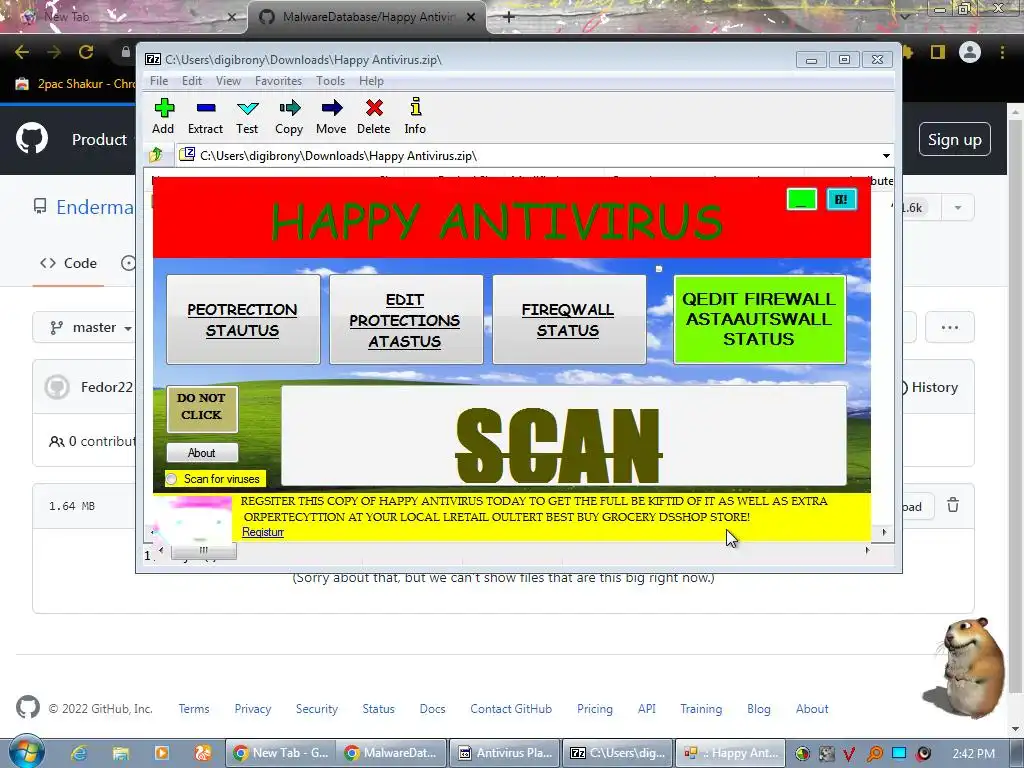Screen dimensions: 1024x768
Task: Click the taskbar clock 2:42 PM
Action: tap(974, 753)
